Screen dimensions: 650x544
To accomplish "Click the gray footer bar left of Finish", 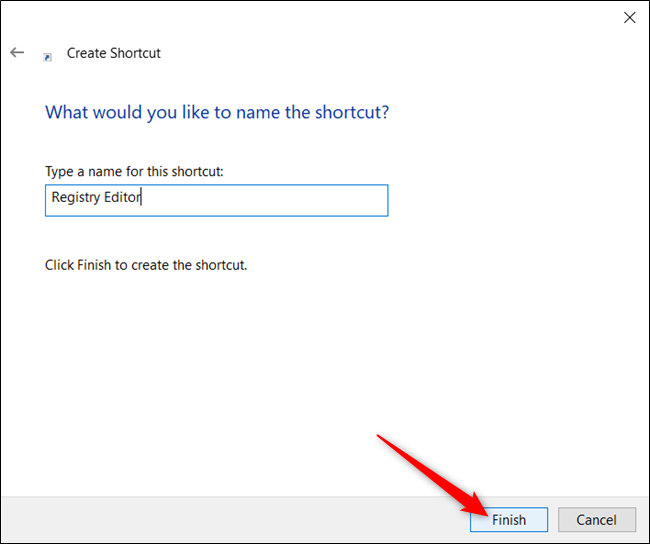I will tap(232, 520).
